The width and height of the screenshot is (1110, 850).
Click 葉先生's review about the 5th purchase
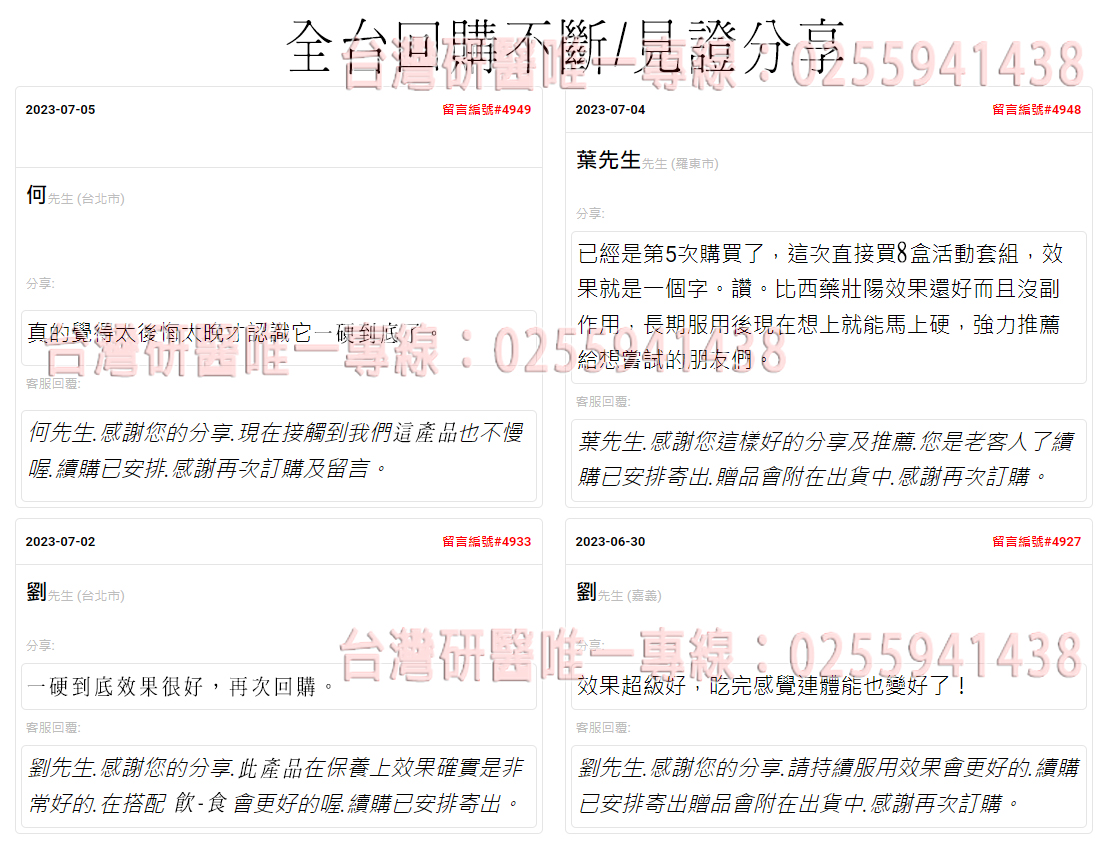point(828,306)
